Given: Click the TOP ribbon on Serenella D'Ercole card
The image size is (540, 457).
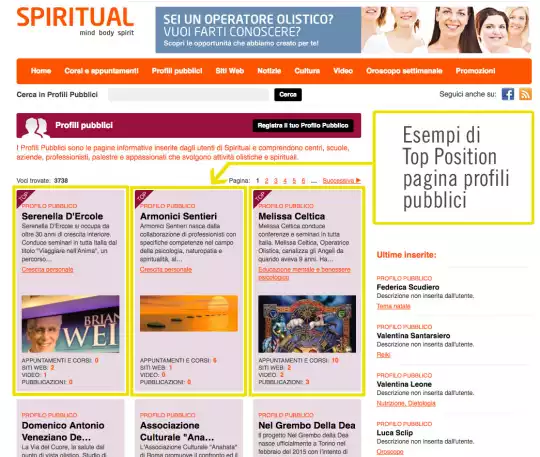Looking at the screenshot, I should 23,197.
